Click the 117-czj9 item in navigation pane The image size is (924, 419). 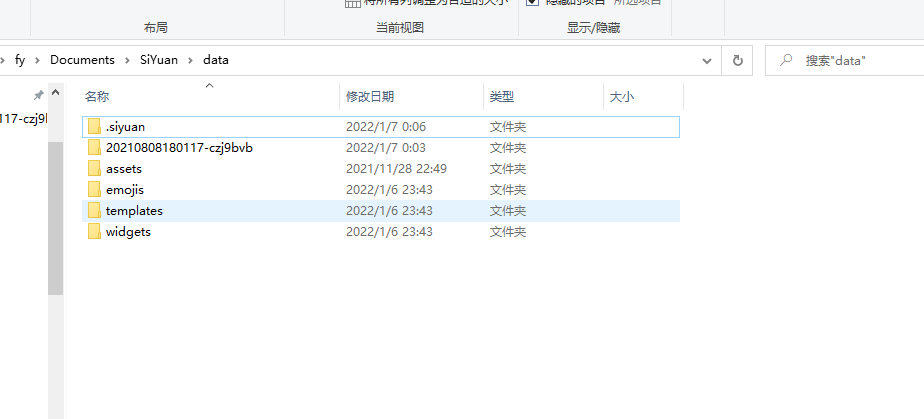pos(22,118)
